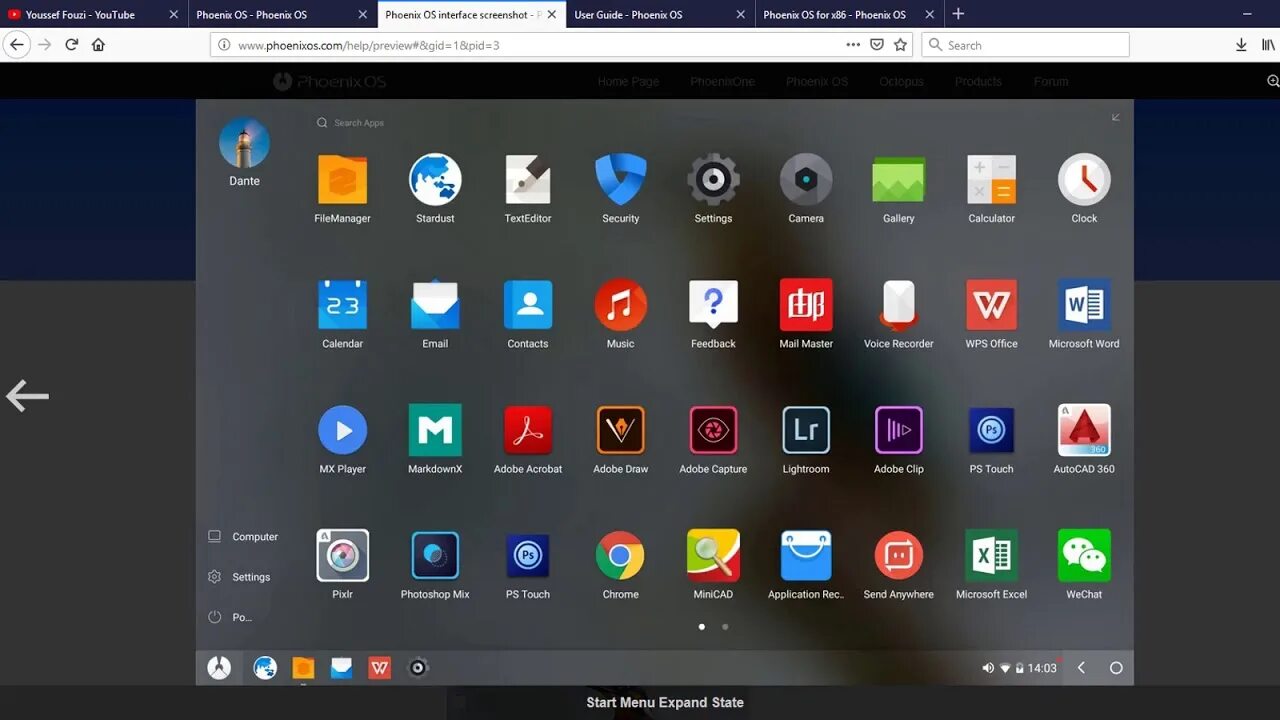Image resolution: width=1280 pixels, height=720 pixels.
Task: Open the Firefox downloads arrow
Action: (1241, 45)
